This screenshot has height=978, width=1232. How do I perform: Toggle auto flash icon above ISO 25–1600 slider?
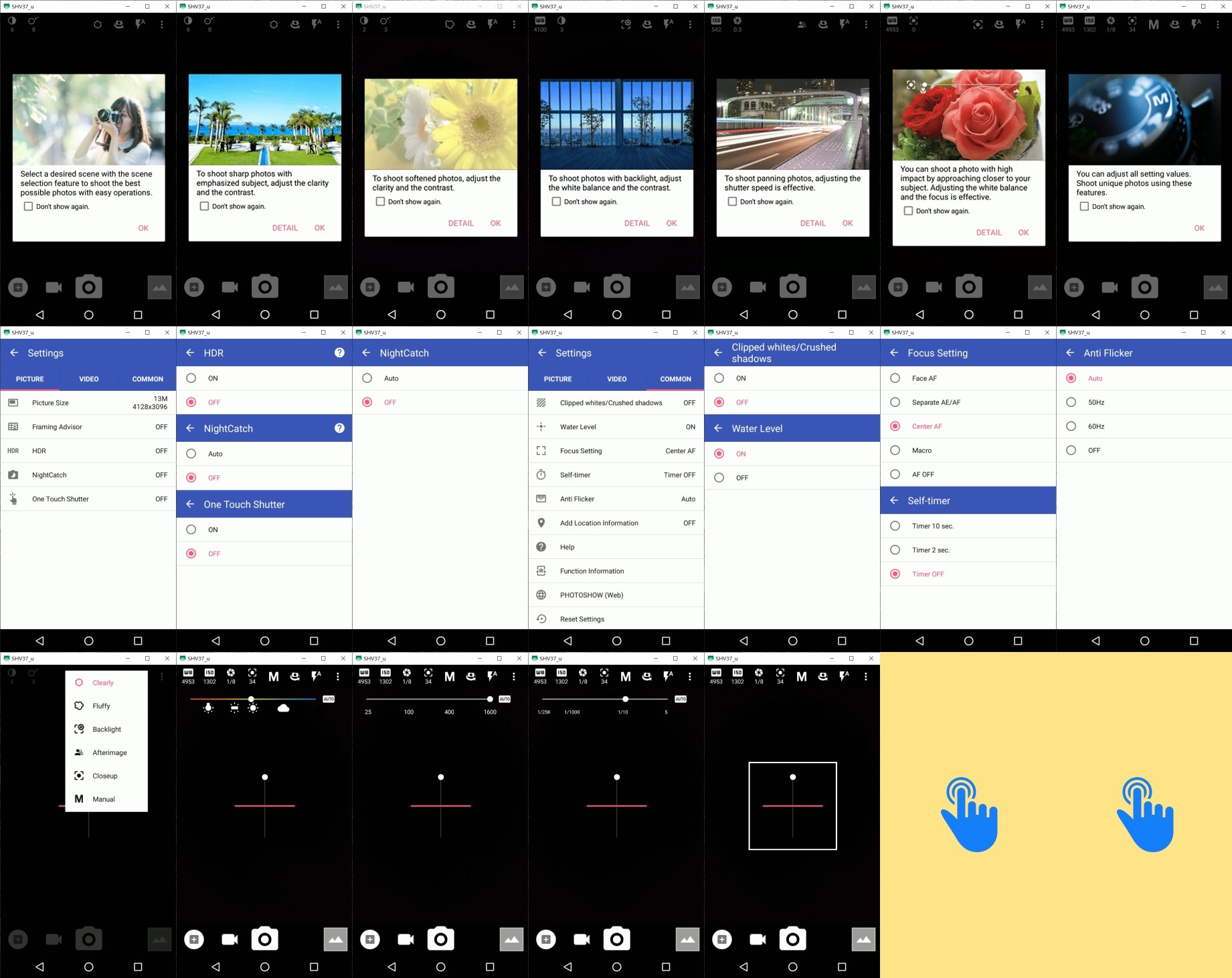[x=492, y=677]
